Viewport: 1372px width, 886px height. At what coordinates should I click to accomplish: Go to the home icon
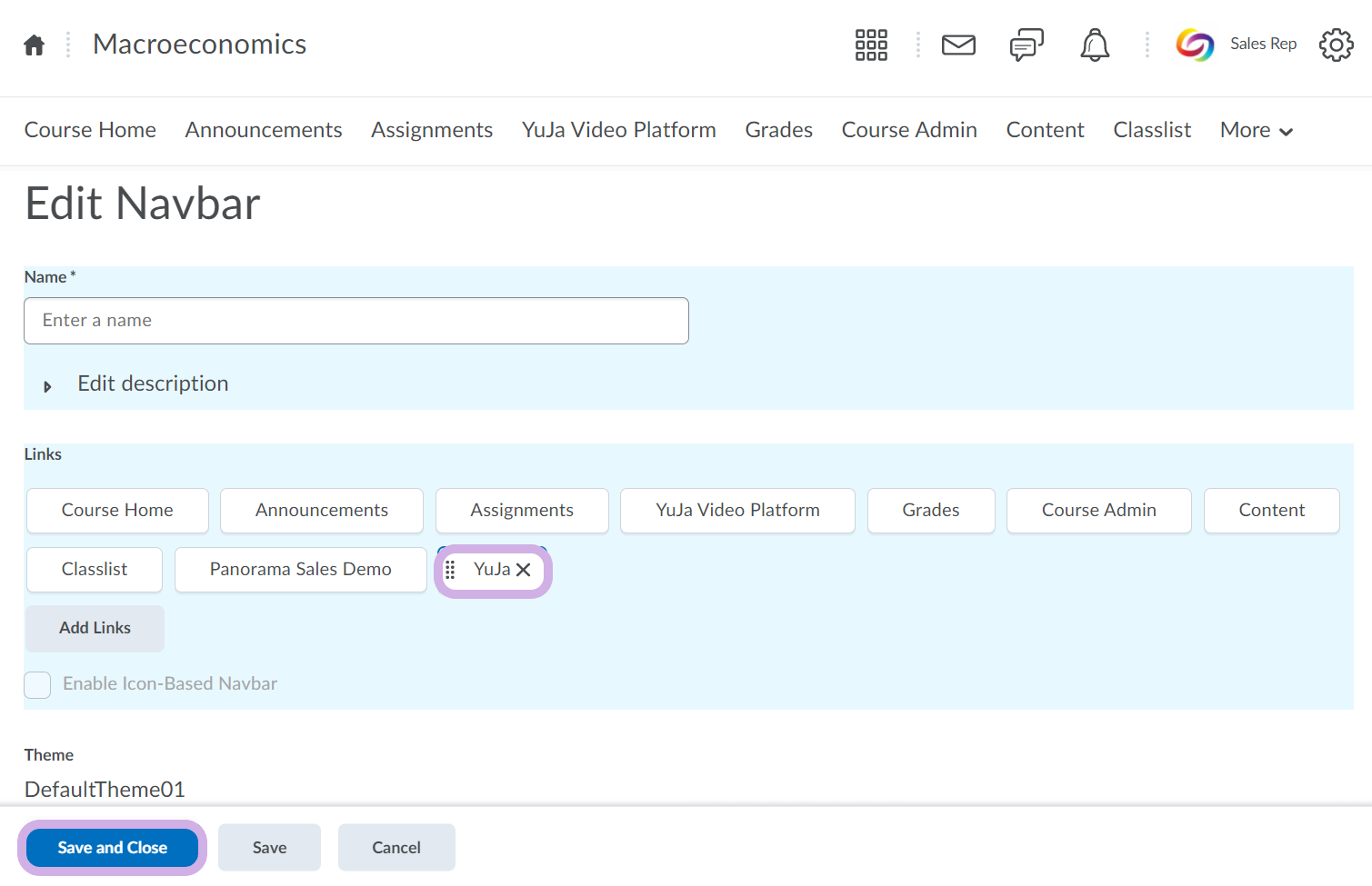(35, 45)
